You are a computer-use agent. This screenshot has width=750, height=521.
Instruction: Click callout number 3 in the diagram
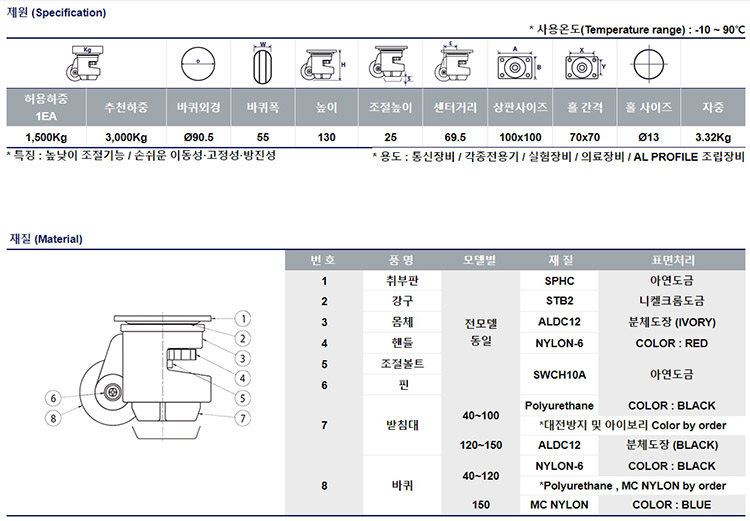pos(243,358)
